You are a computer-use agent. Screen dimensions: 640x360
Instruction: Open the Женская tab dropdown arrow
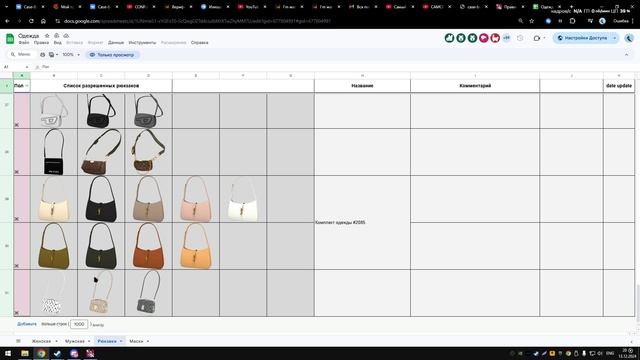(56, 341)
